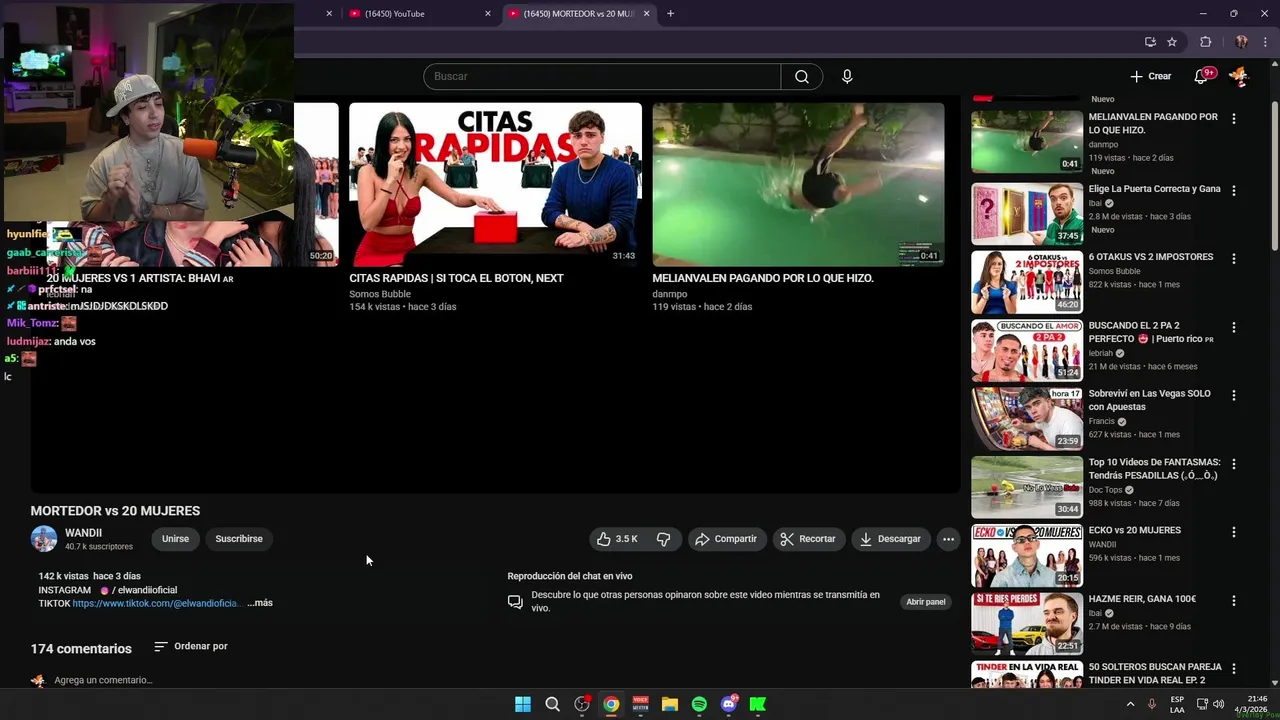Open the Chrome profile avatar

pos(1241,42)
